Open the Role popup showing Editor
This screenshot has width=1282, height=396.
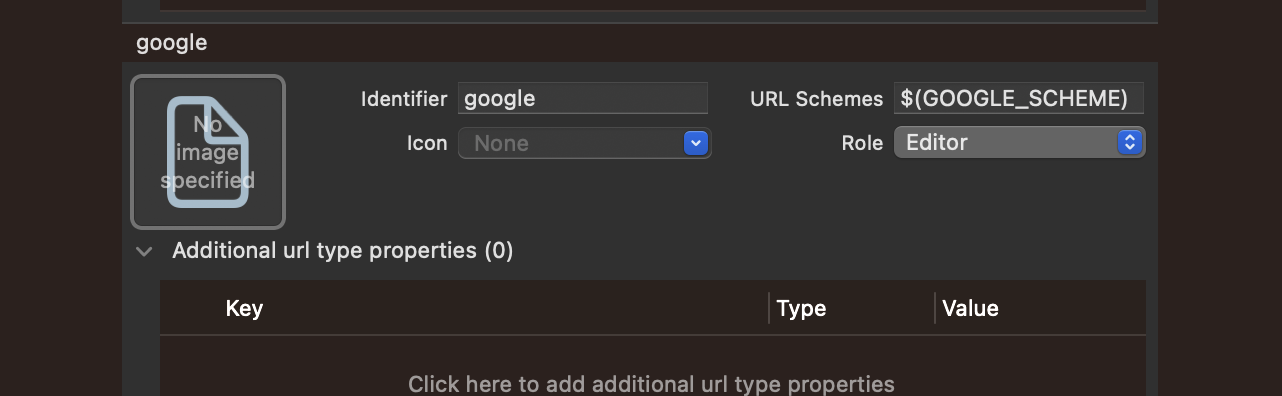click(x=1019, y=142)
